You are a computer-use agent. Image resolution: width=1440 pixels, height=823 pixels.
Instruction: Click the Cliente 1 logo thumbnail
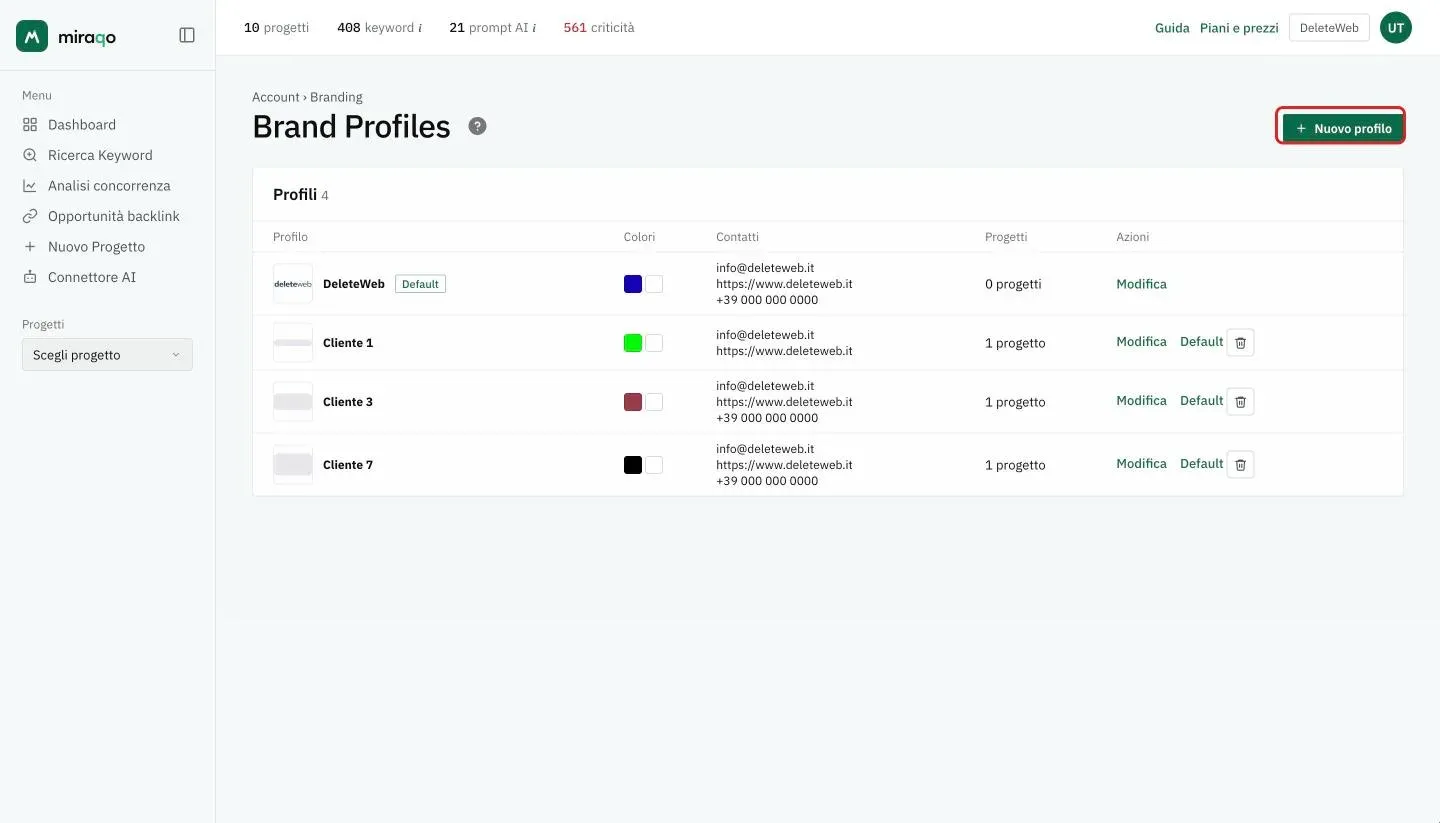coord(293,343)
